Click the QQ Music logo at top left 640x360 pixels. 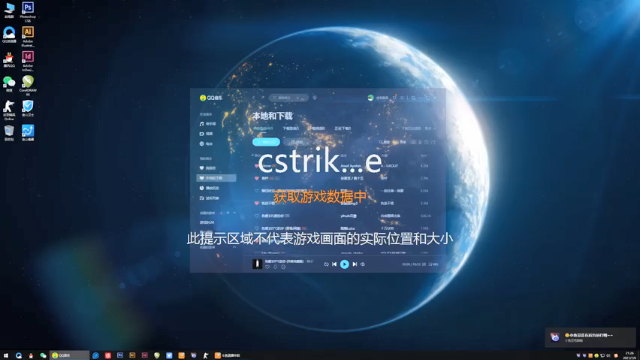(x=211, y=98)
